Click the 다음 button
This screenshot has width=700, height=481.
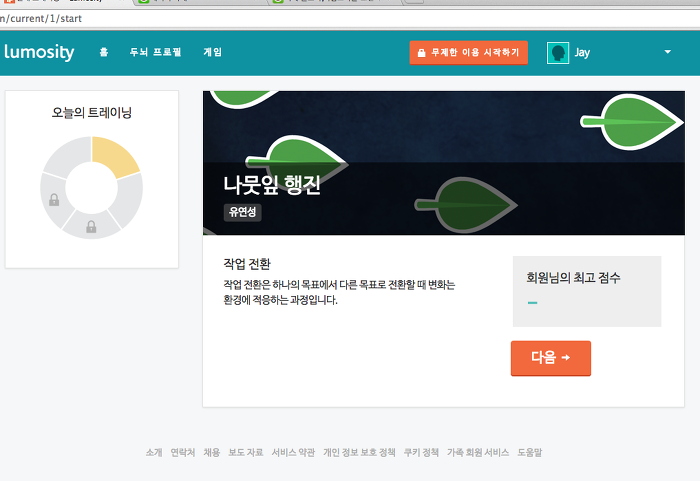550,358
